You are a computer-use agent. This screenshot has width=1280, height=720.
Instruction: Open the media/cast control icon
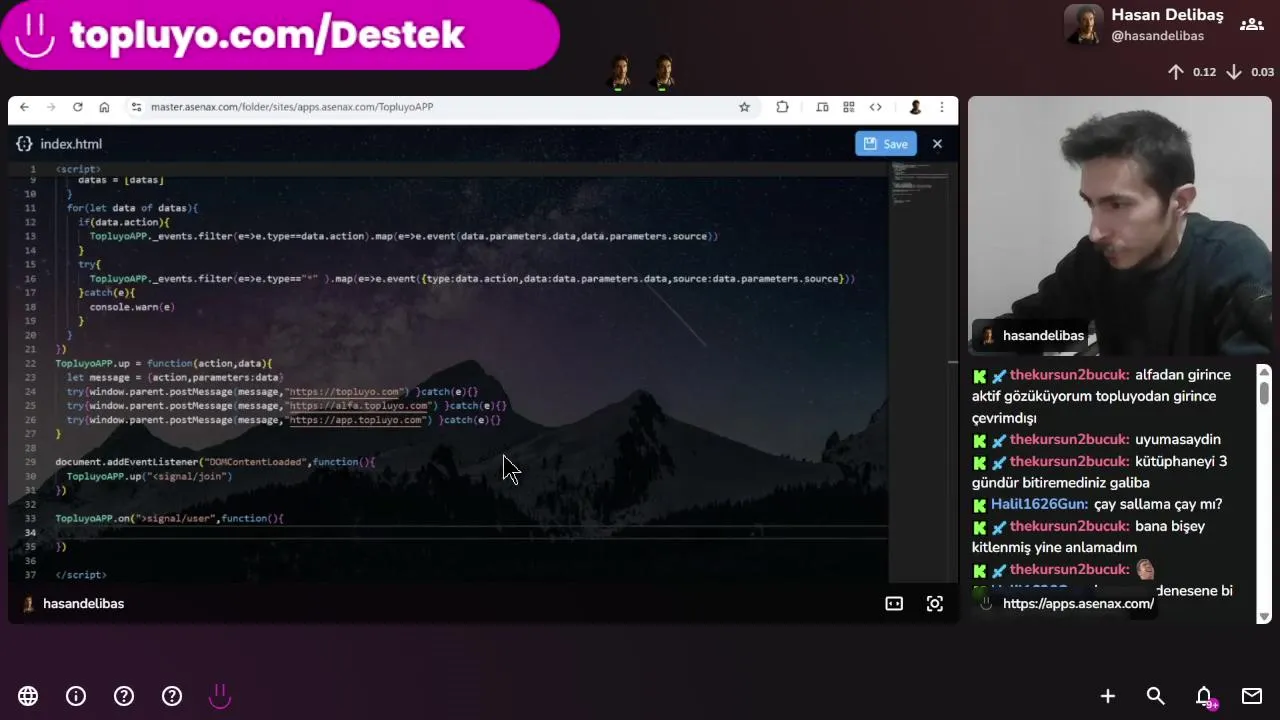click(822, 107)
